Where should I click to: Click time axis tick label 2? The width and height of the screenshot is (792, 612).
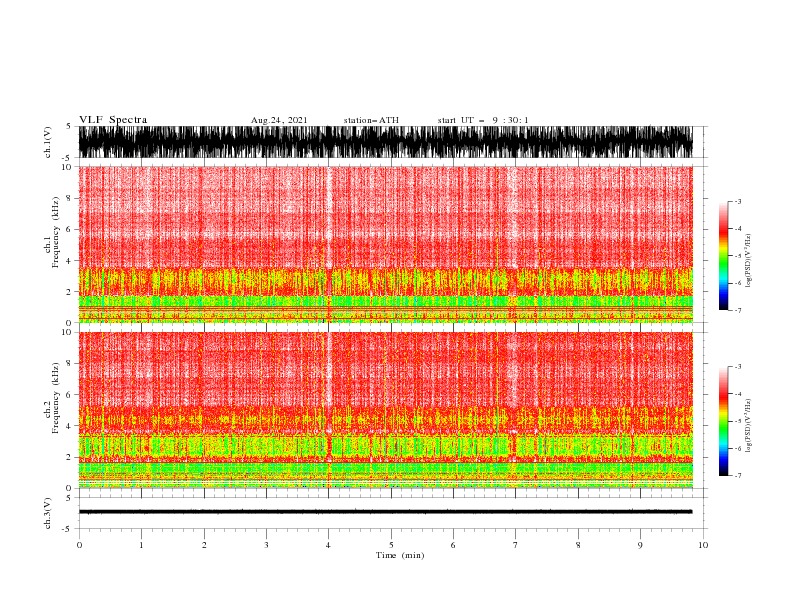tap(204, 545)
